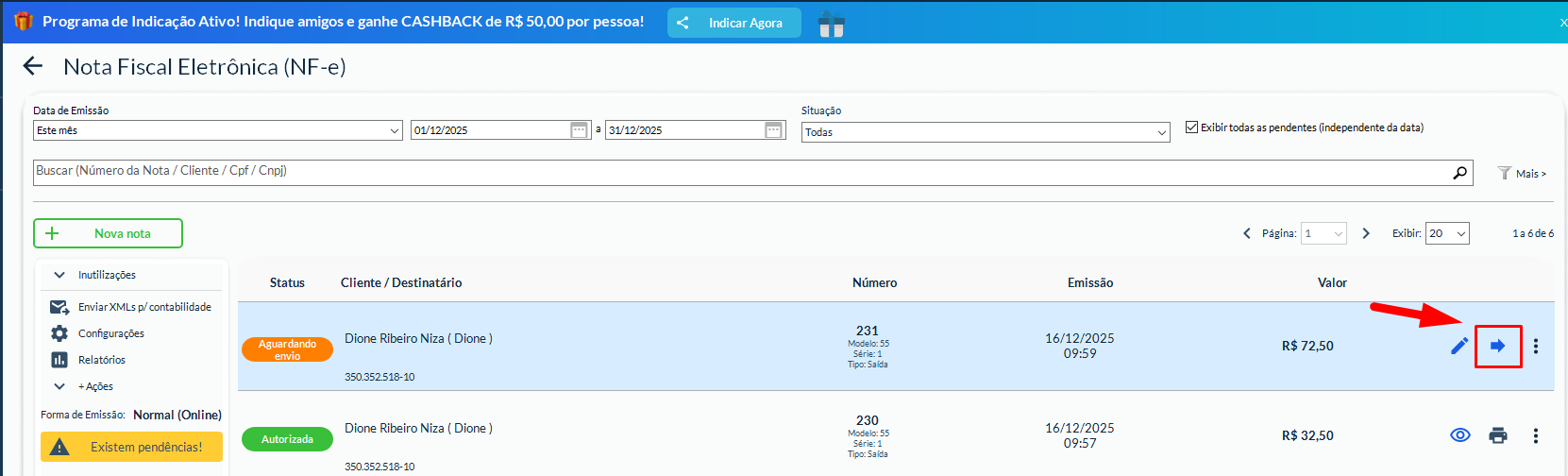Screen dimensions: 1568x476
Task: Open the three-dot menu for note 231
Action: [1536, 346]
